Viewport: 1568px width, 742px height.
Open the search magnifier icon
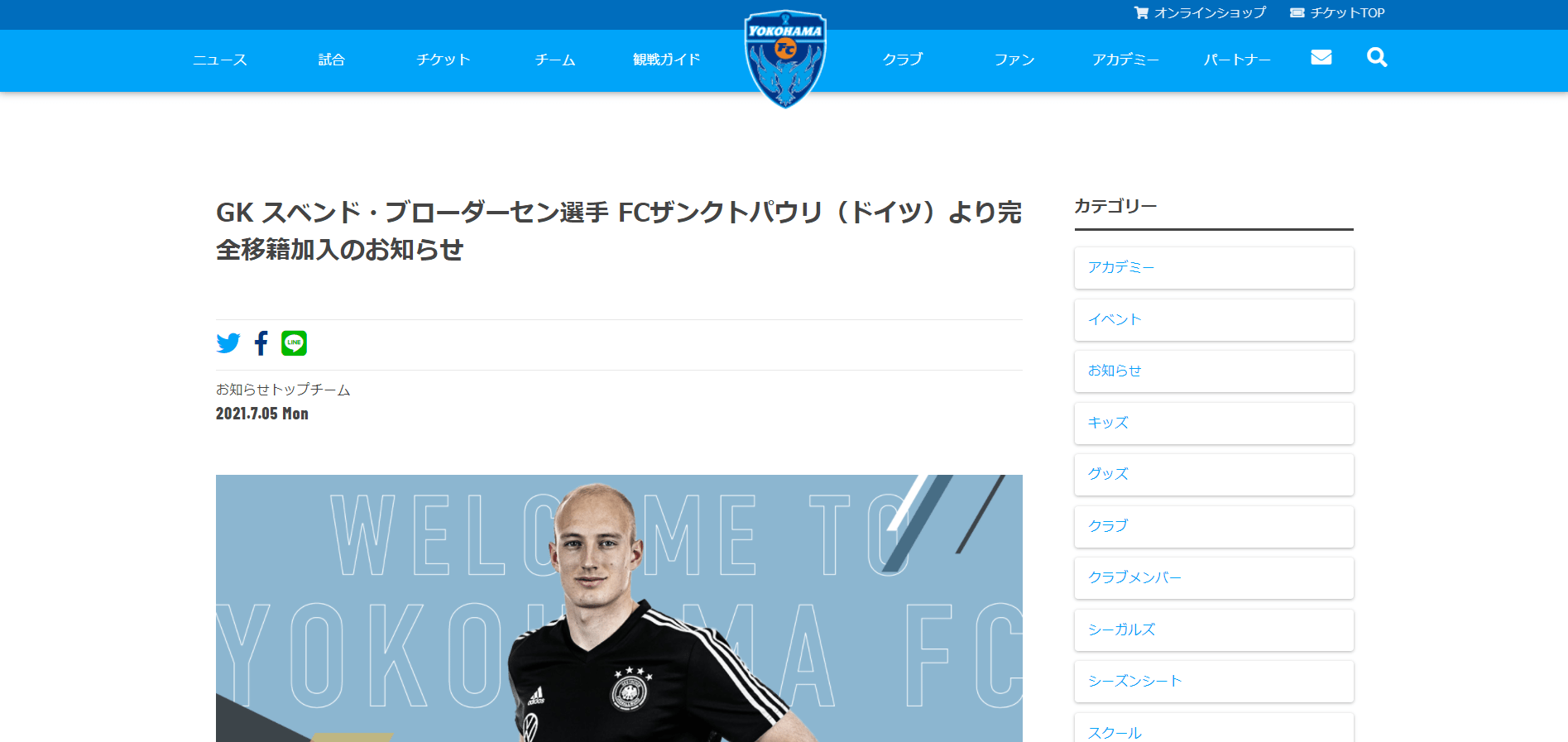coord(1377,57)
